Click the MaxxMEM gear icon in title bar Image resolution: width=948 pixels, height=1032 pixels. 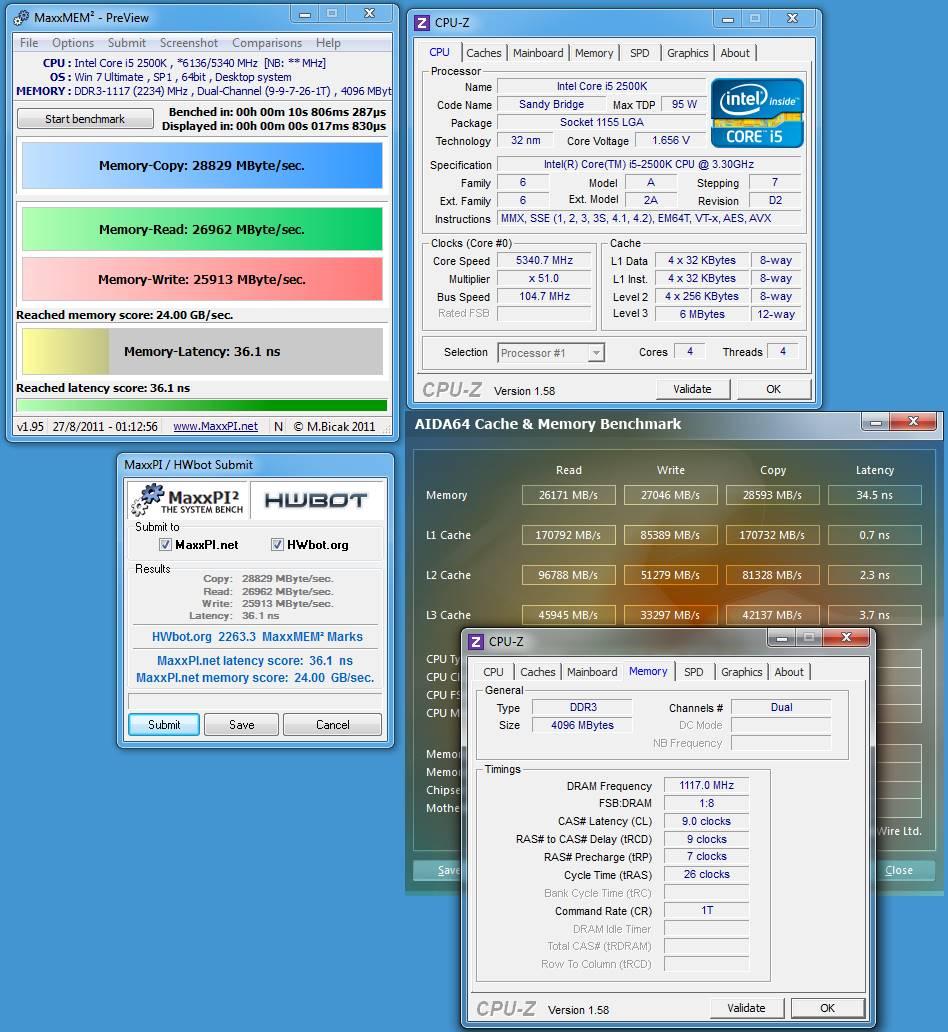(22, 18)
